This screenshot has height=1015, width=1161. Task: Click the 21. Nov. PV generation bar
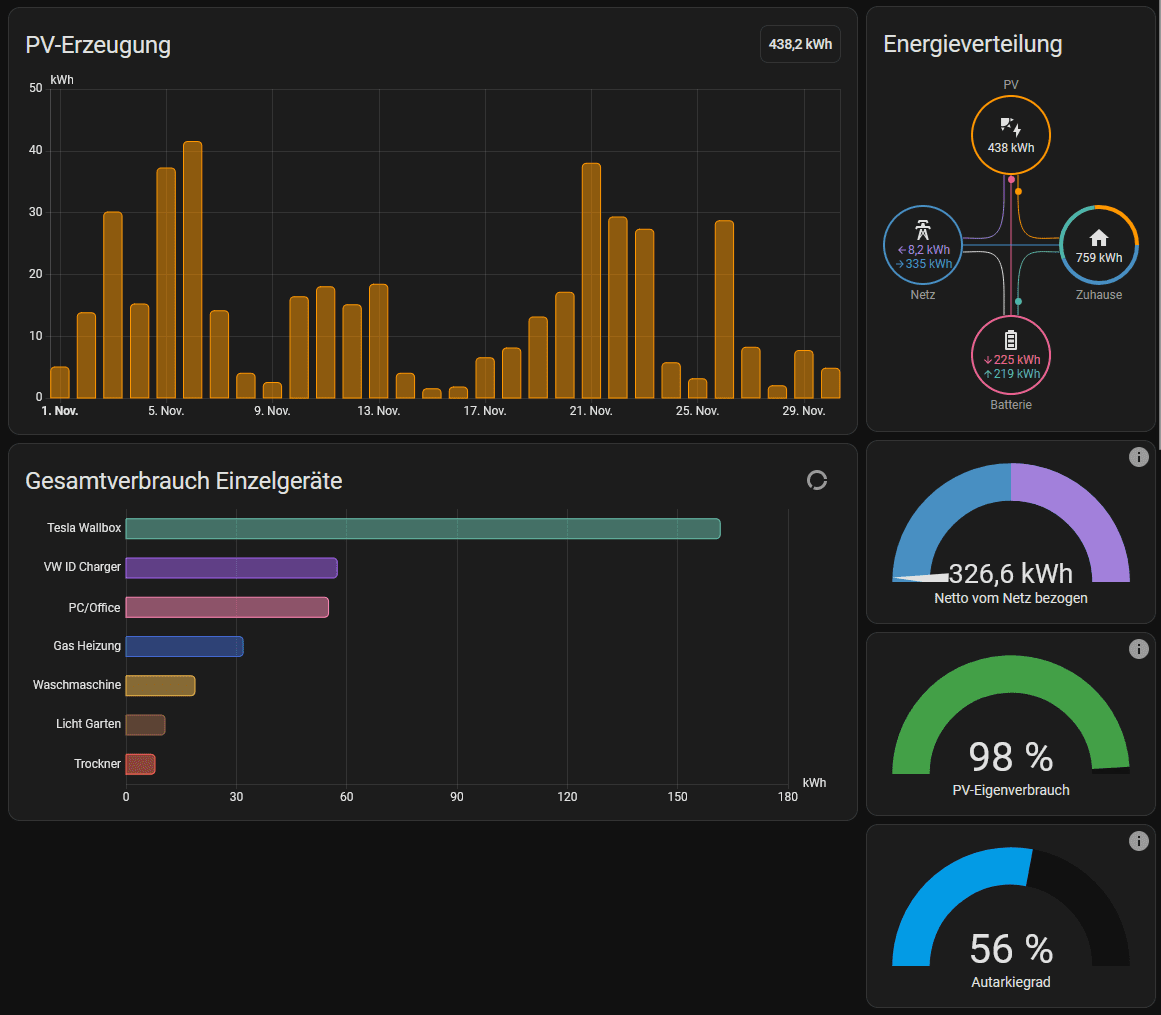[591, 281]
